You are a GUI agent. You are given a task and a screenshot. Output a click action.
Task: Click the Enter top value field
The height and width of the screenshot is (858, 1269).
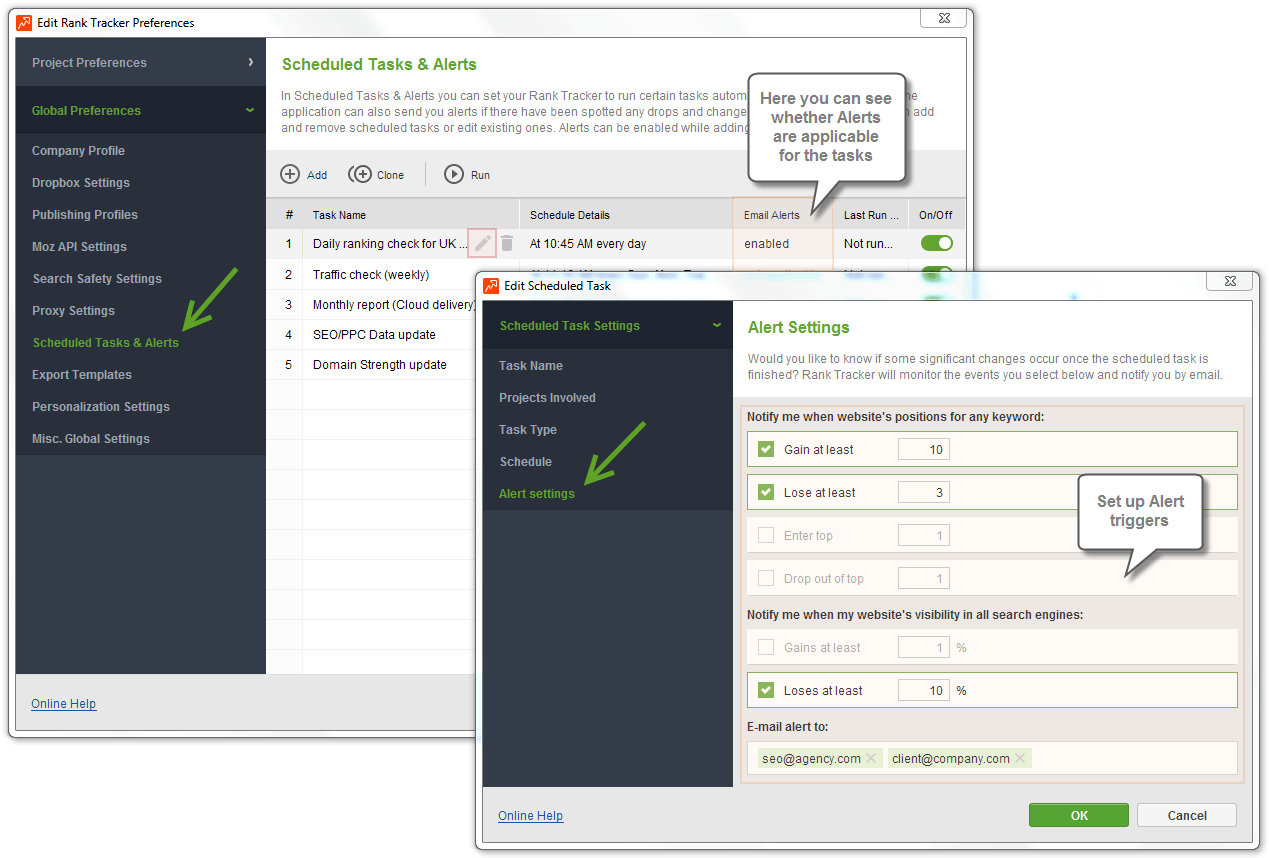click(x=923, y=535)
